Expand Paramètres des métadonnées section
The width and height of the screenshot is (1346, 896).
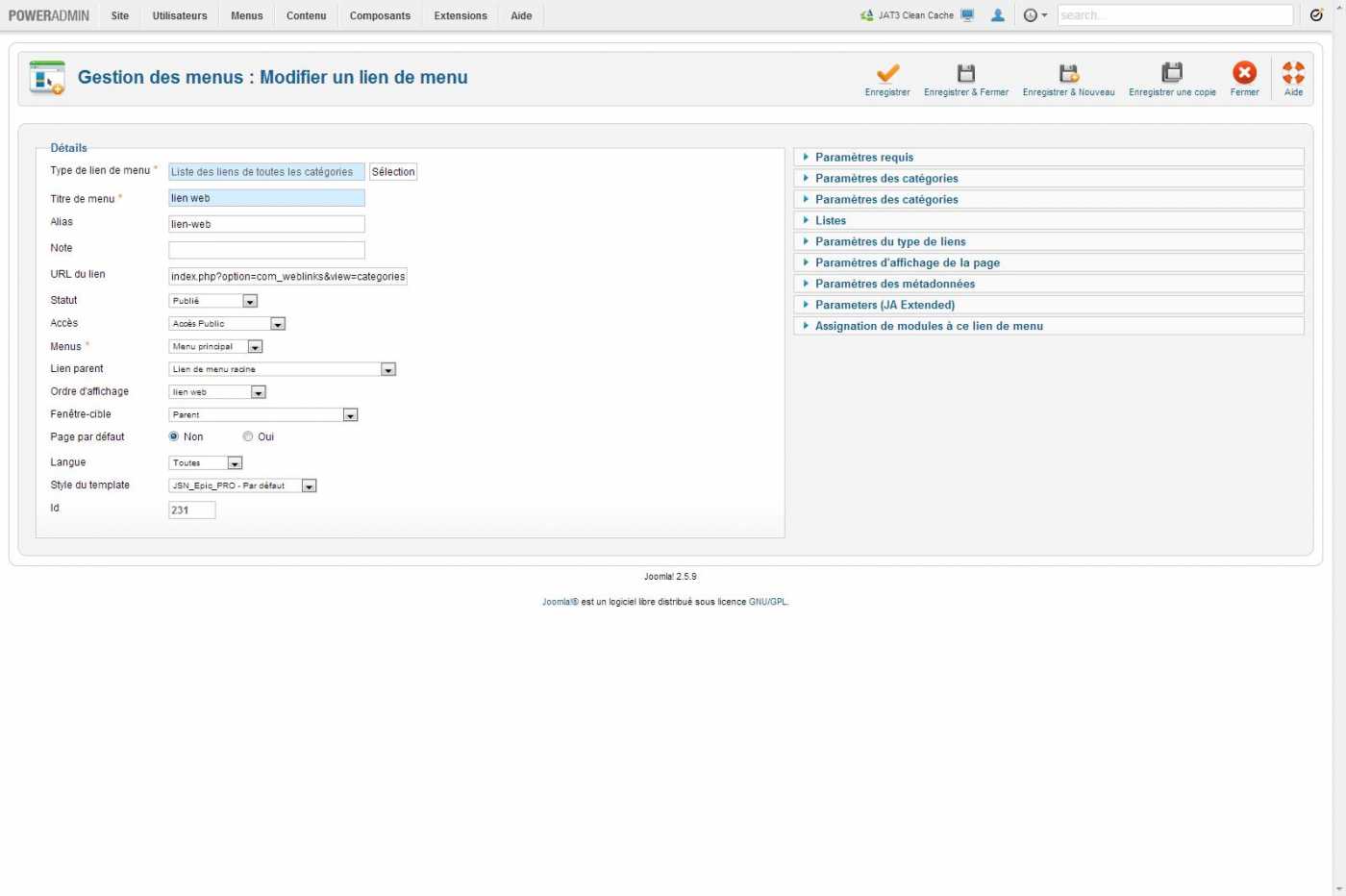894,284
